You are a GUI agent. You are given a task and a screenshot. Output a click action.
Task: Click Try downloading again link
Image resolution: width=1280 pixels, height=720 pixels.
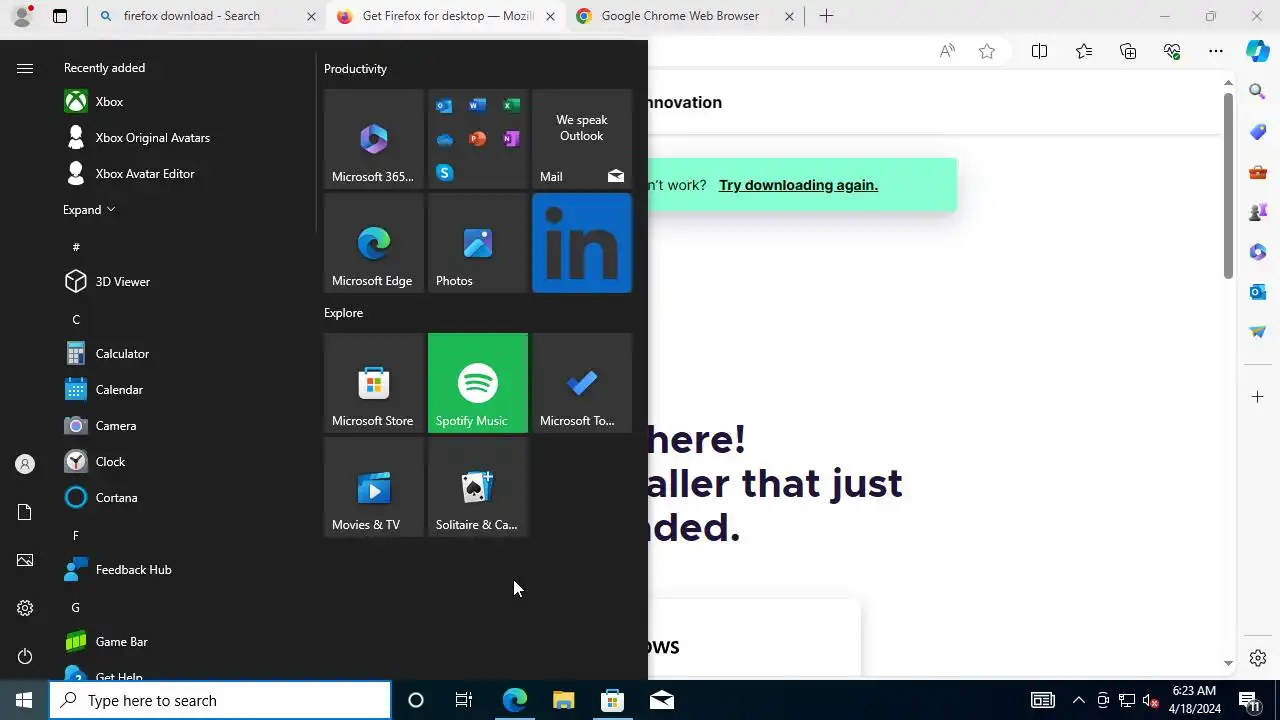798,185
